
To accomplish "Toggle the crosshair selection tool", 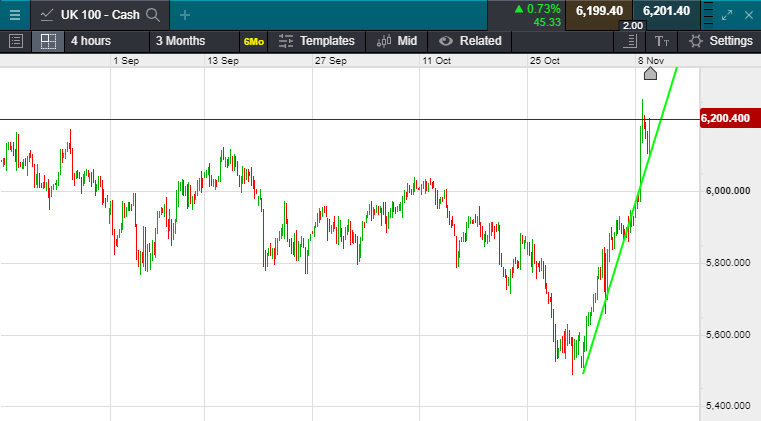I will point(47,41).
